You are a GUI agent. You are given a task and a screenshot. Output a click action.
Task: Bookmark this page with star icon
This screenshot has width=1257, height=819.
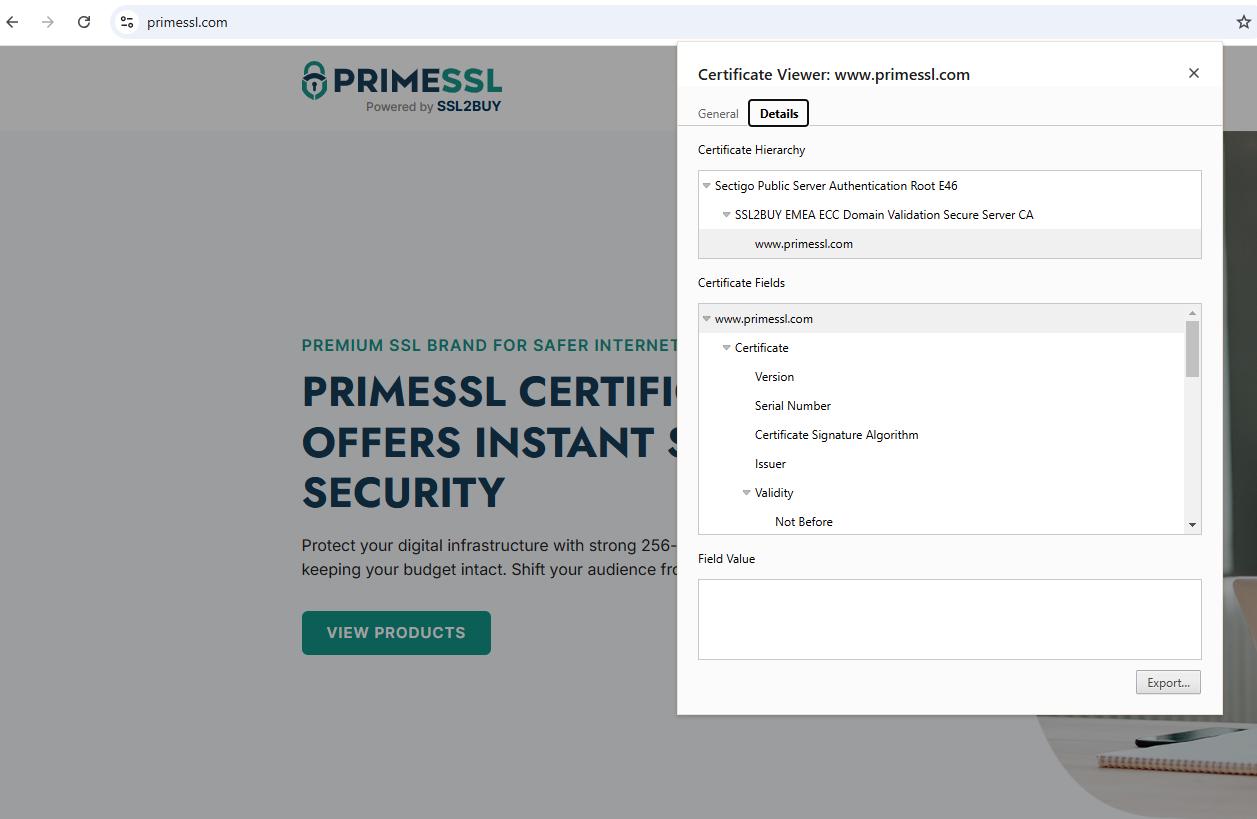pyautogui.click(x=1243, y=22)
